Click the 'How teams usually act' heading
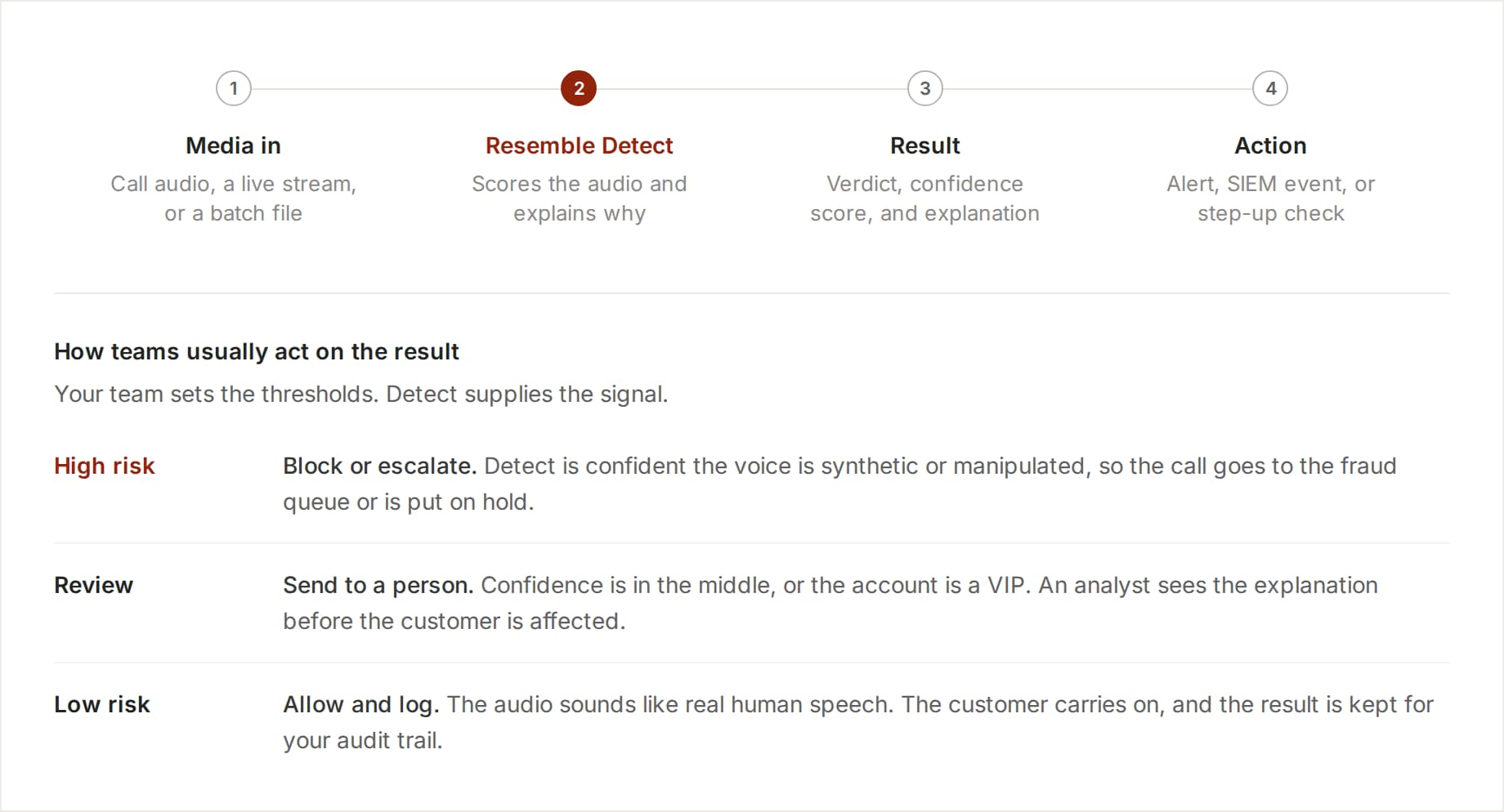 (x=257, y=351)
